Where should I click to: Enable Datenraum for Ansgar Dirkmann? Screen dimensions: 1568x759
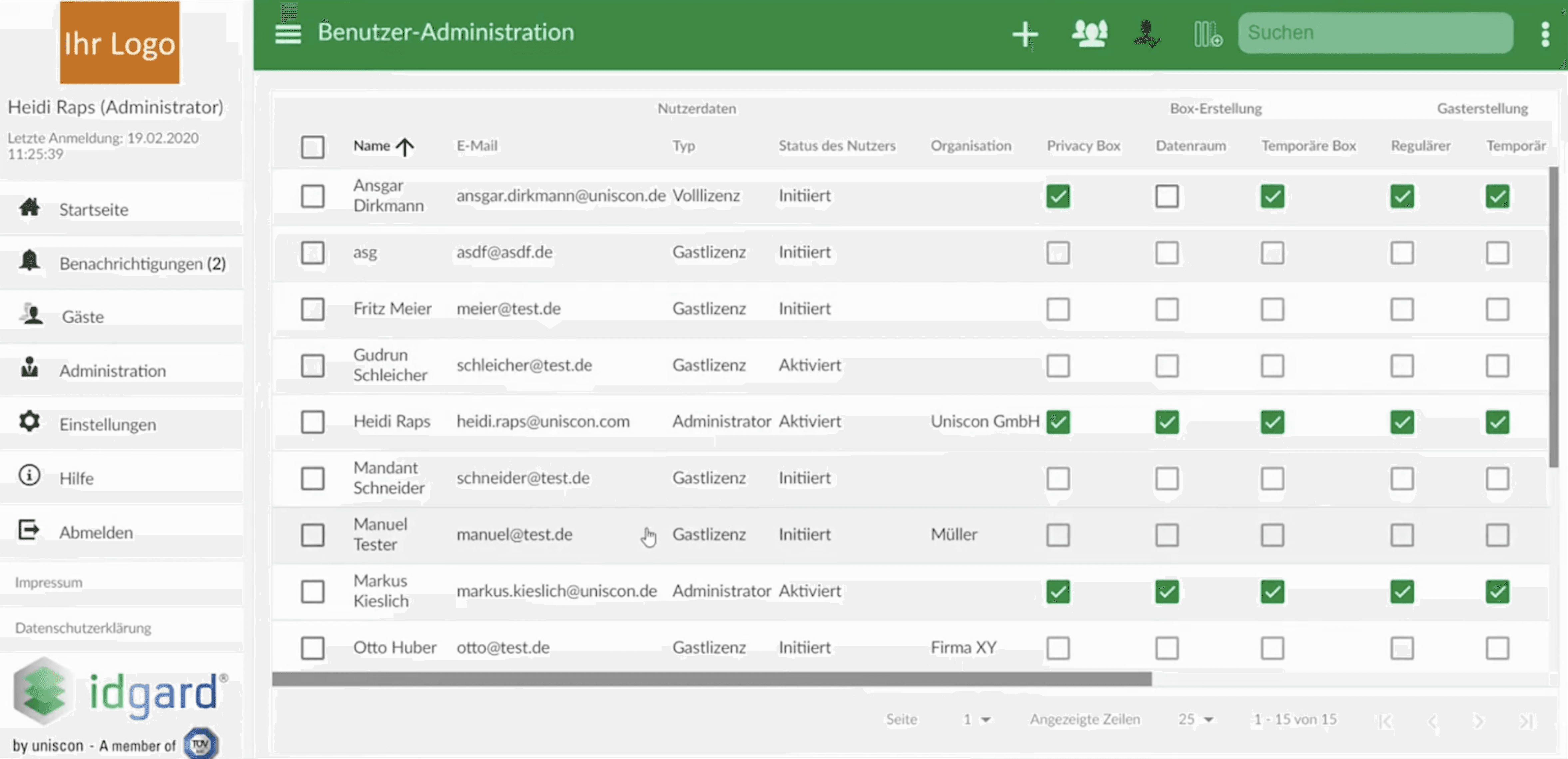point(1166,196)
